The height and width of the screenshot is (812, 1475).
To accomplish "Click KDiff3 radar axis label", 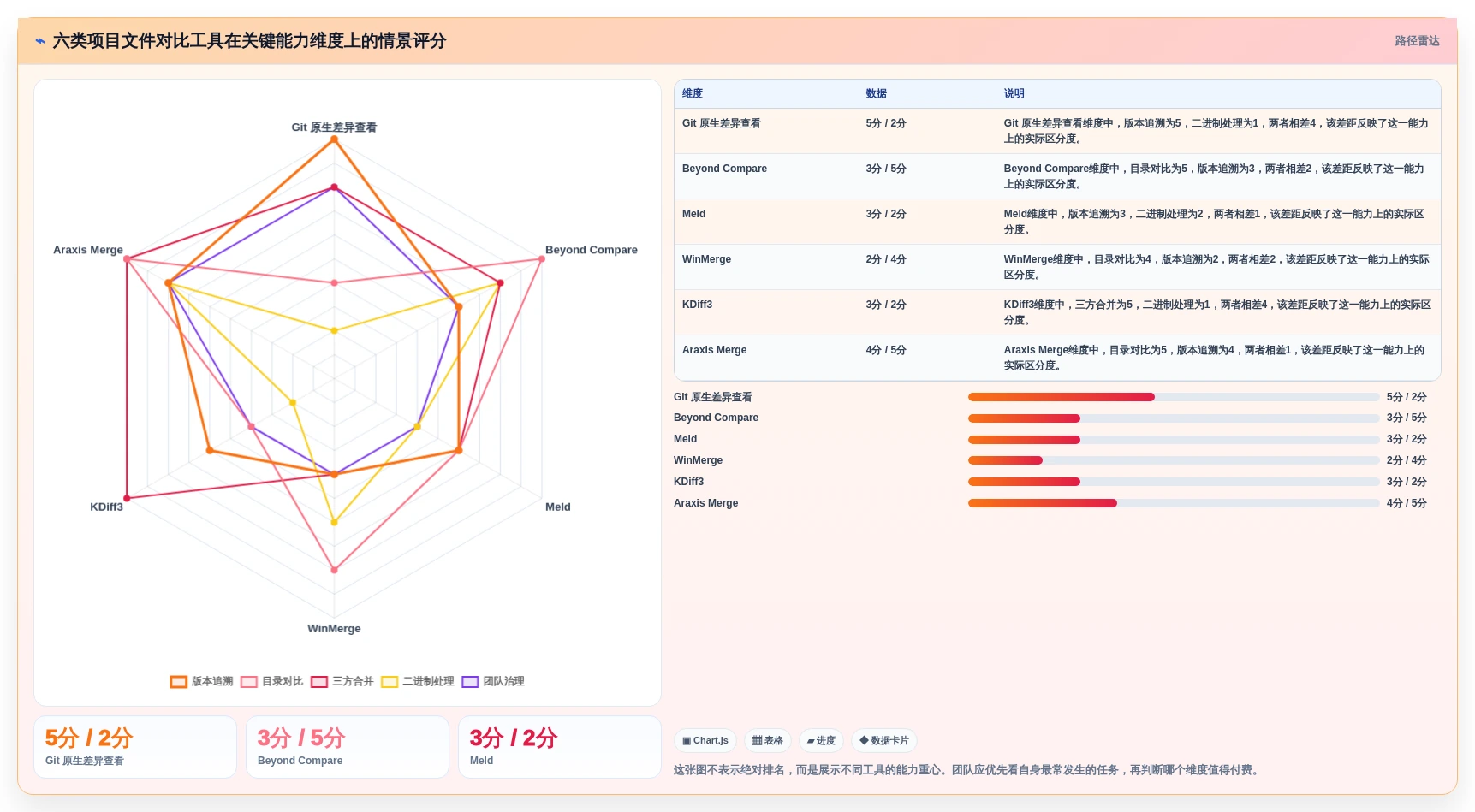I will [x=106, y=507].
